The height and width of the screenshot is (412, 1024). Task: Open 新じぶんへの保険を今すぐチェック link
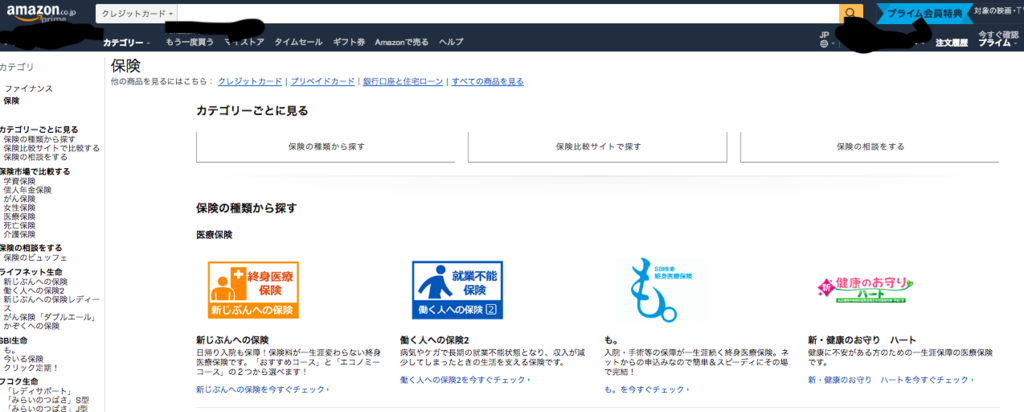pyautogui.click(x=263, y=390)
